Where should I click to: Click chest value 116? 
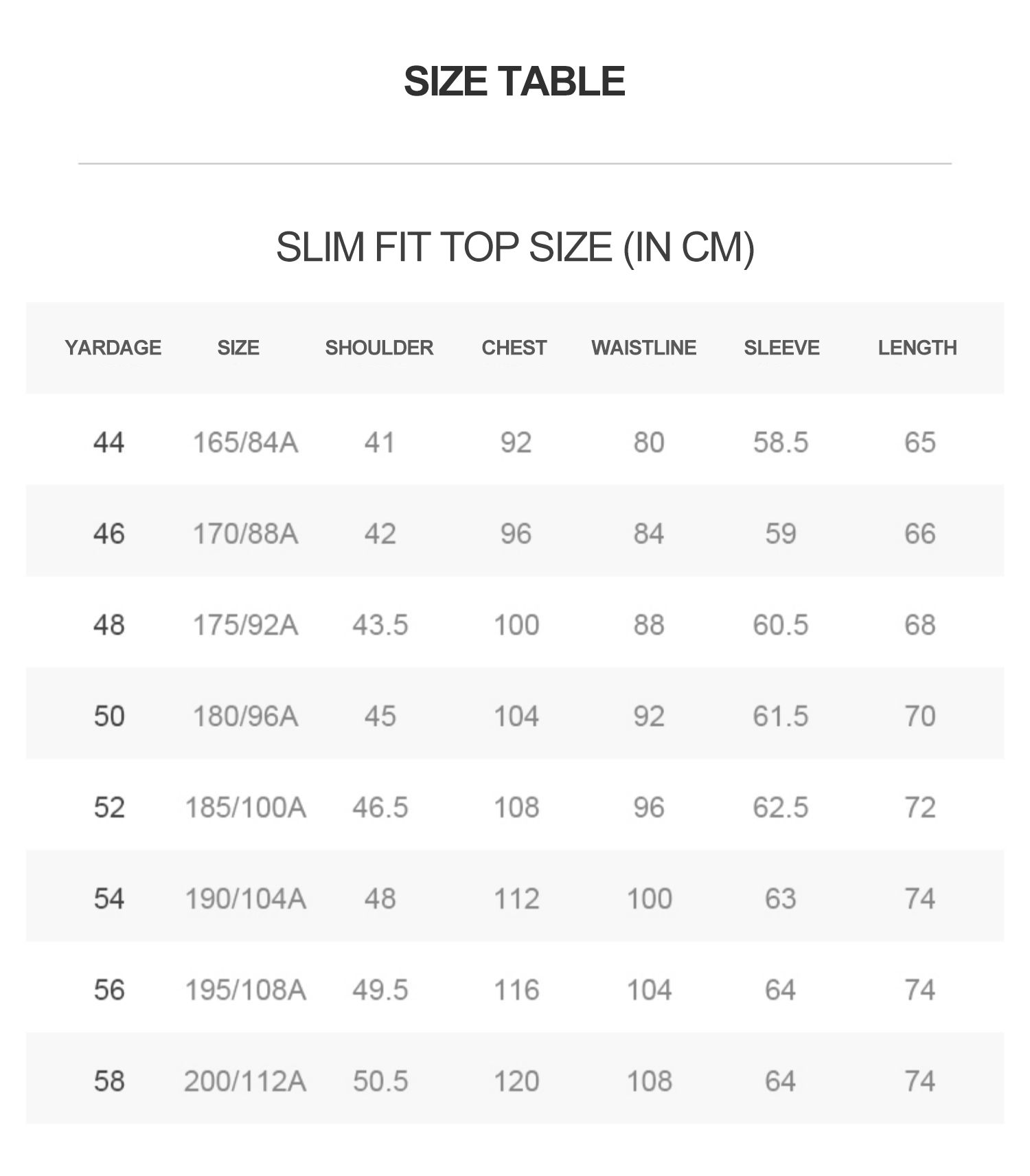pyautogui.click(x=516, y=990)
